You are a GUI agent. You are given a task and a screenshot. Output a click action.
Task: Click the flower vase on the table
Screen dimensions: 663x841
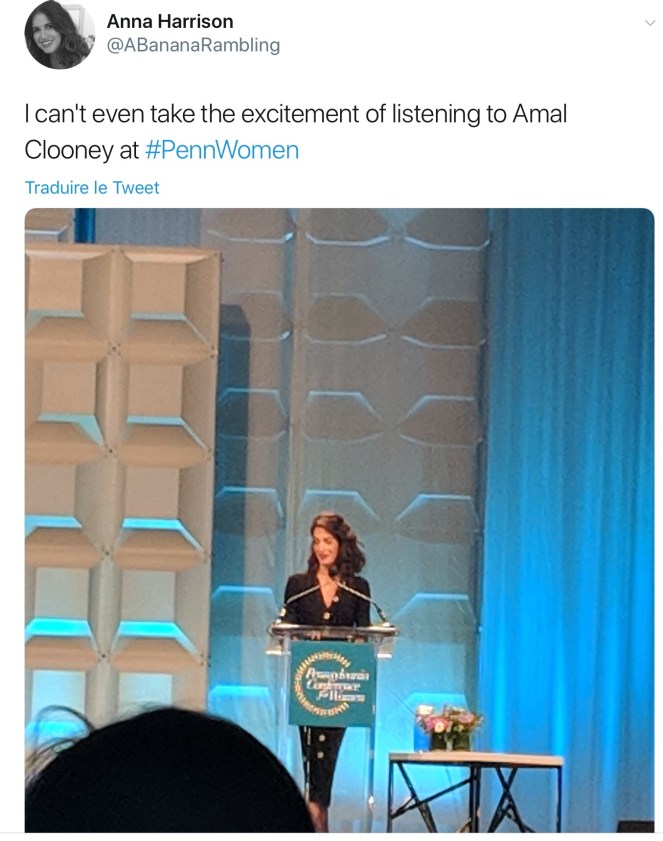(x=450, y=728)
